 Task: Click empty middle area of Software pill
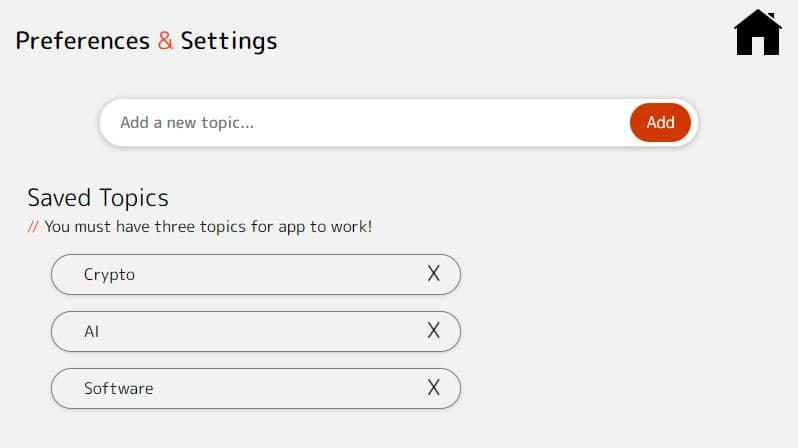click(x=290, y=388)
